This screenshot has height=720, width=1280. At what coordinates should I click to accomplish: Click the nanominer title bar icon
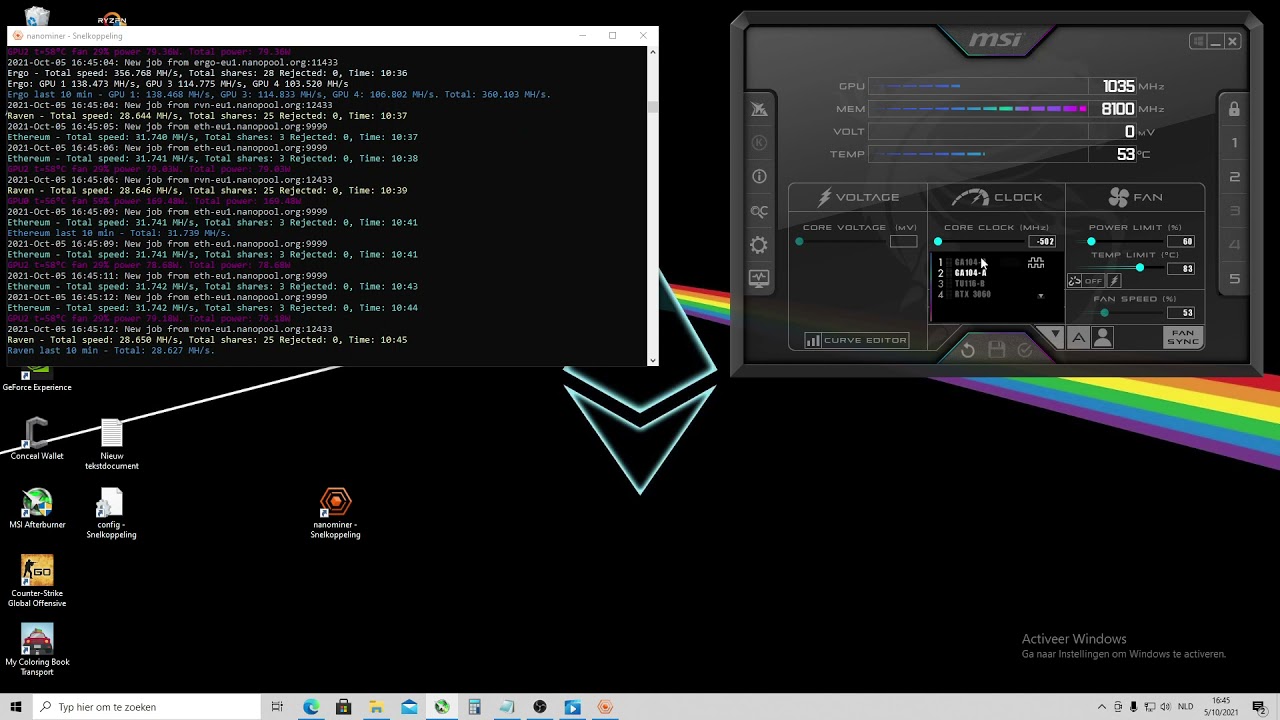(17, 36)
